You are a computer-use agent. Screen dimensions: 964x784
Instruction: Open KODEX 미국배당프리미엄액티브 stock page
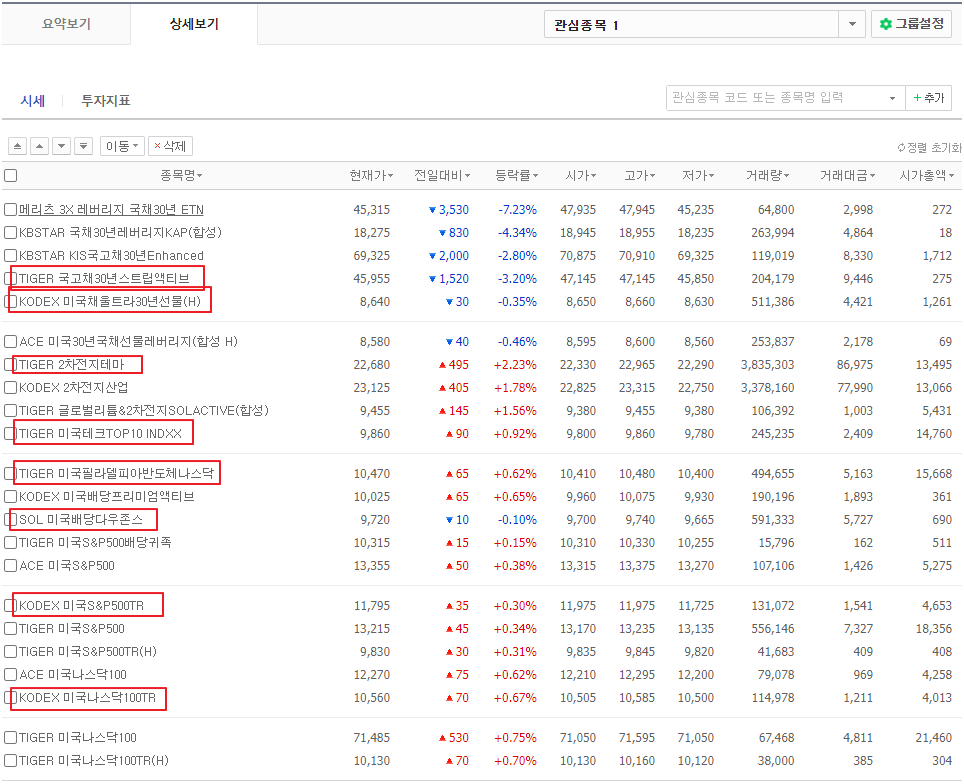[x=106, y=497]
